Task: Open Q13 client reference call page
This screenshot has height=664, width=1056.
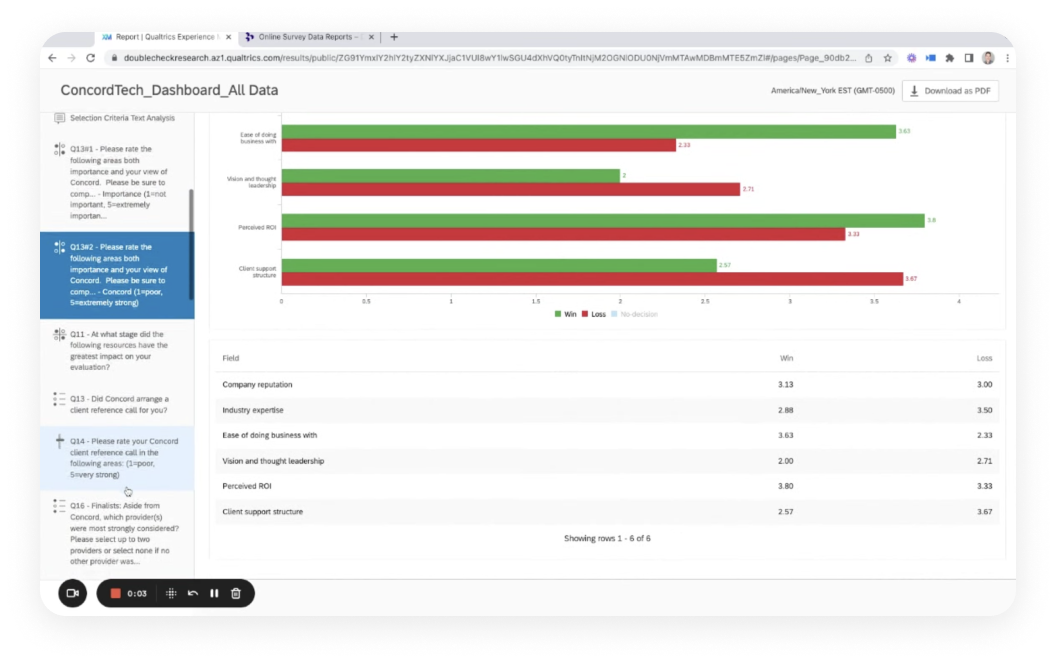Action: click(x=119, y=405)
